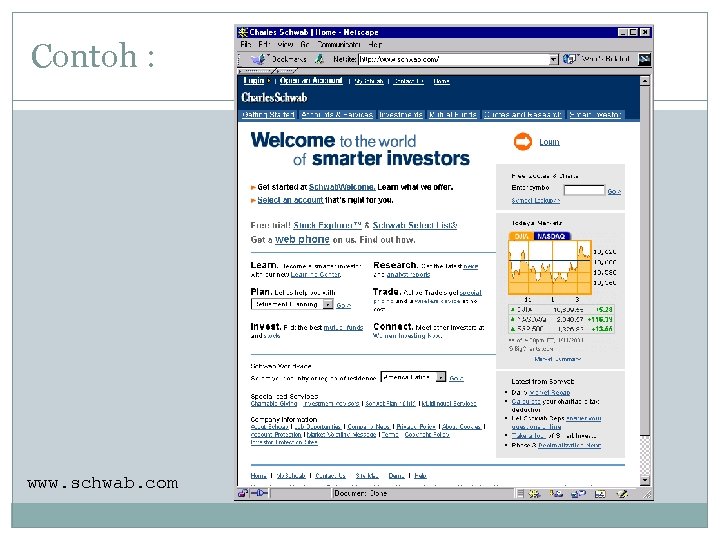
Task: Open the Accounts & Services navigation tab
Action: pyautogui.click(x=337, y=115)
